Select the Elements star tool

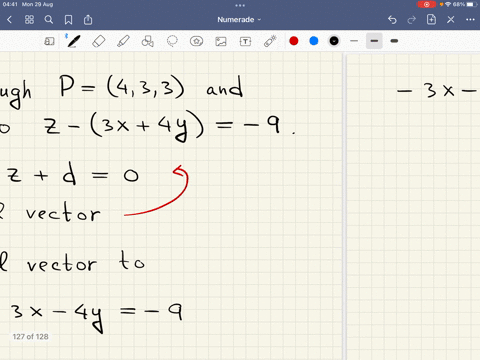[196, 41]
